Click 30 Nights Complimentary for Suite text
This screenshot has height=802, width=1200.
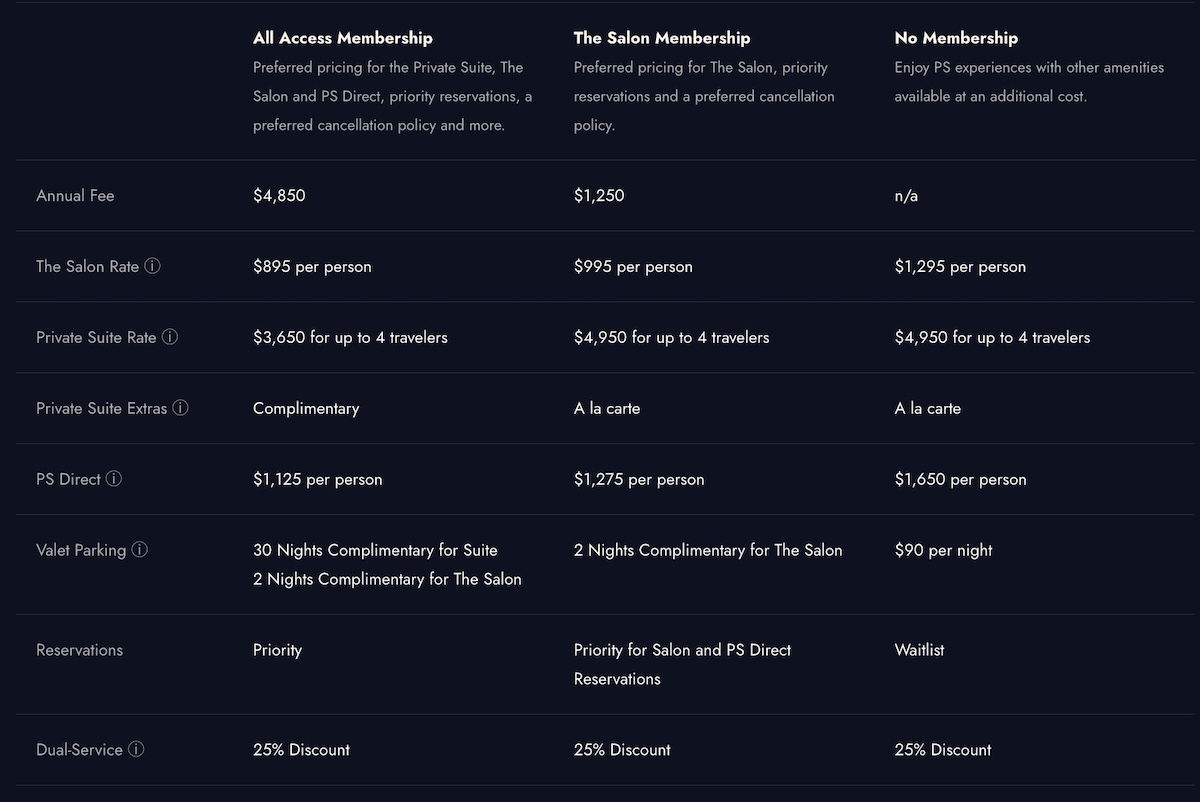click(375, 550)
